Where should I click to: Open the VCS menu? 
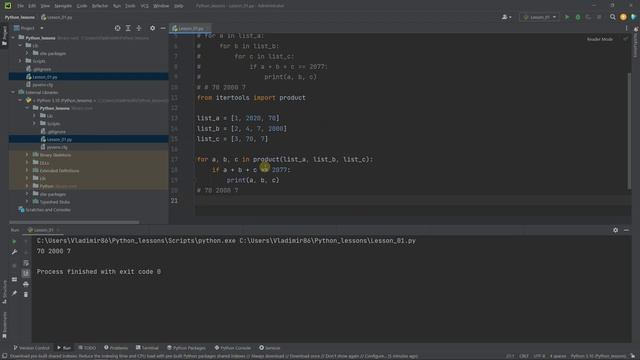point(144,6)
